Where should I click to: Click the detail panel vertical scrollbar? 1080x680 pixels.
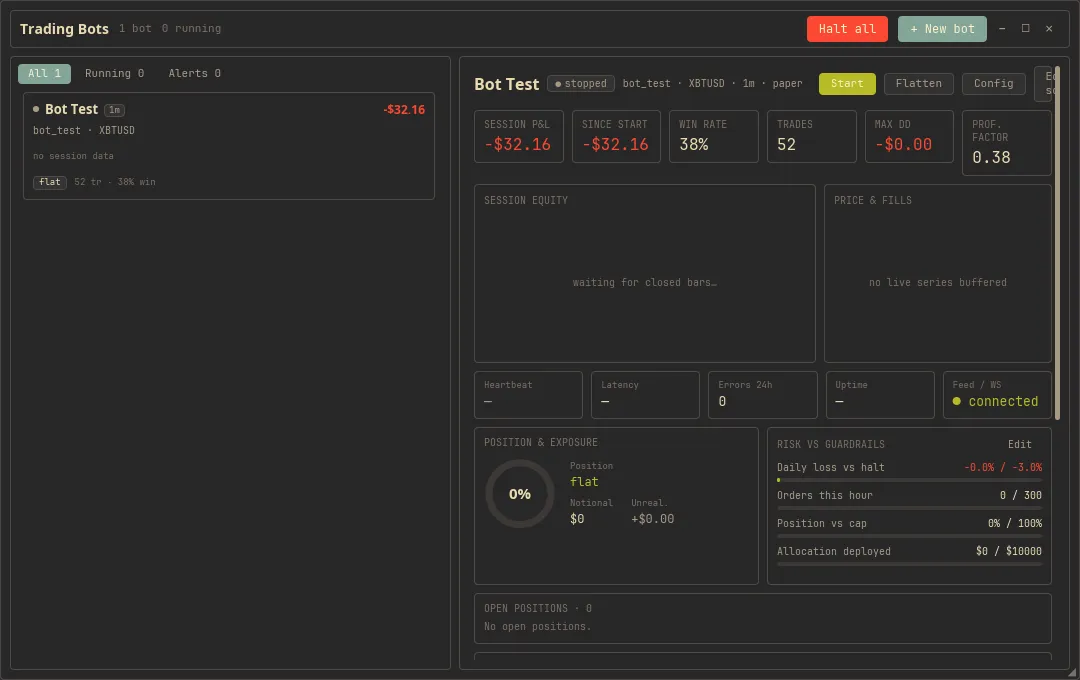tap(1058, 241)
